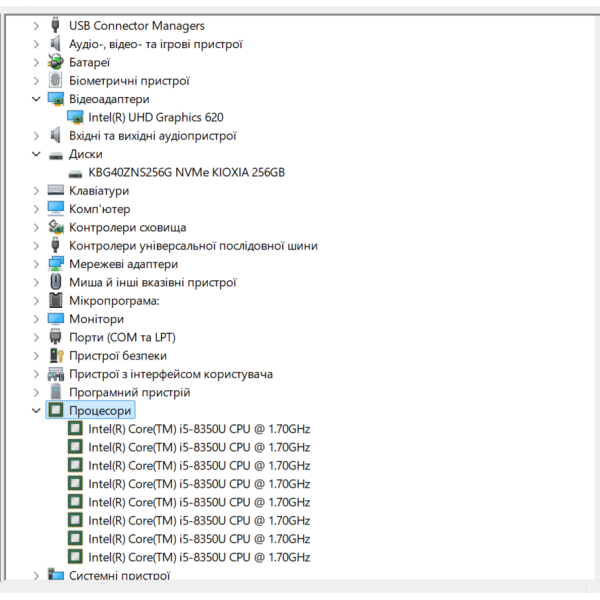The height and width of the screenshot is (600, 600).
Task: Expand the Батареї category
Action: pyautogui.click(x=36, y=62)
